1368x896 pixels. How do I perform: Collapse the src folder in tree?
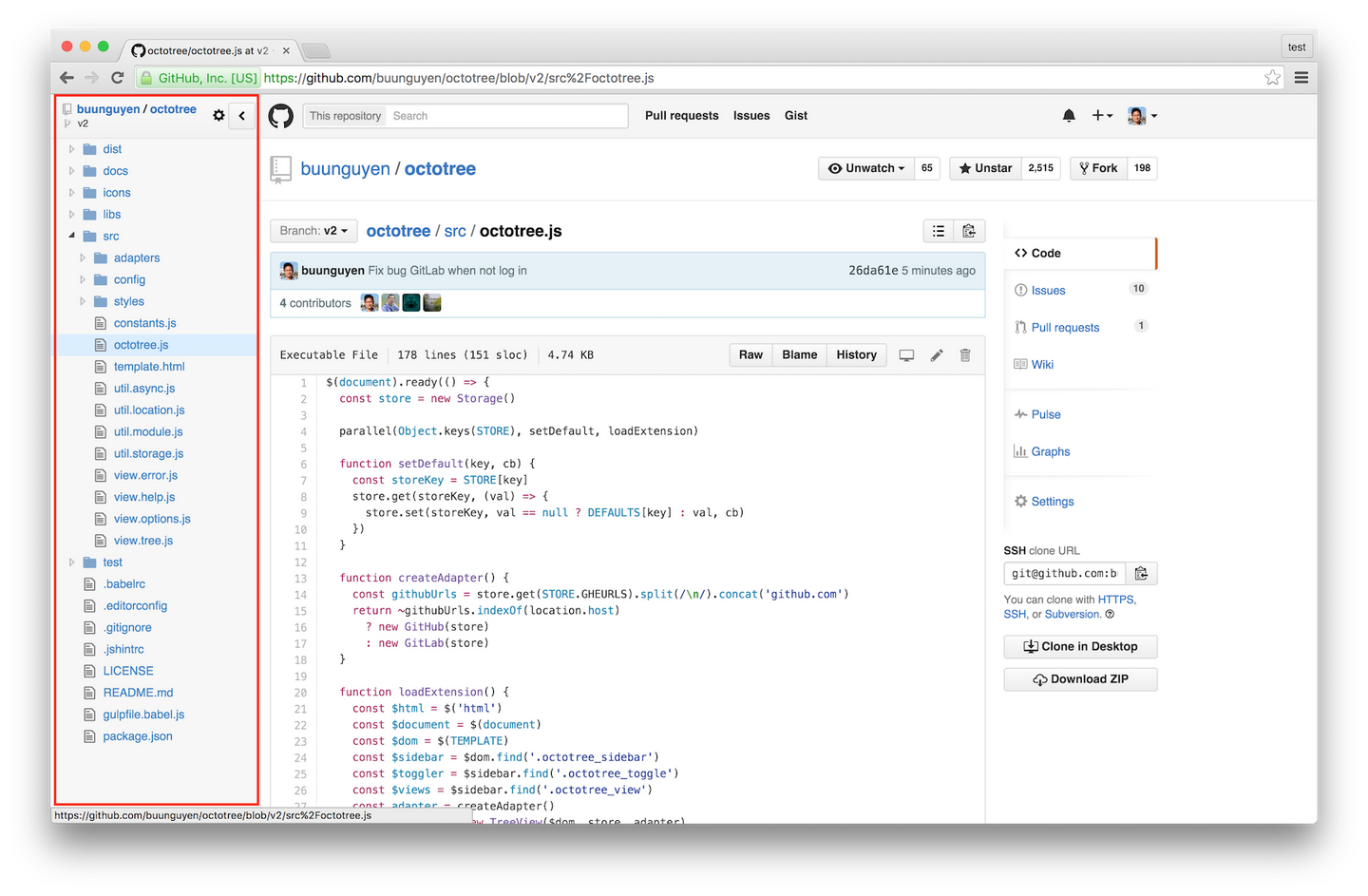[71, 236]
